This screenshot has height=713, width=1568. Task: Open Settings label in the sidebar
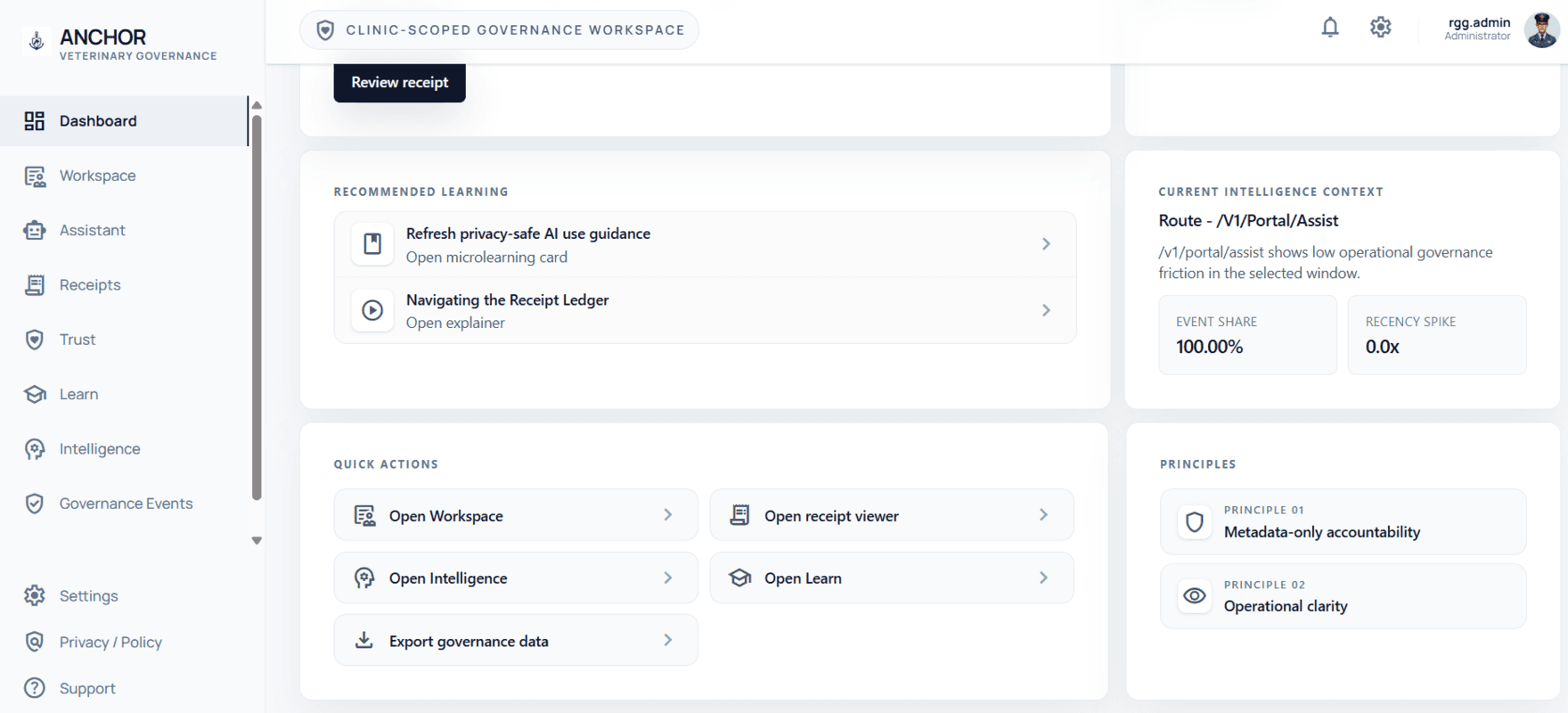coord(89,596)
